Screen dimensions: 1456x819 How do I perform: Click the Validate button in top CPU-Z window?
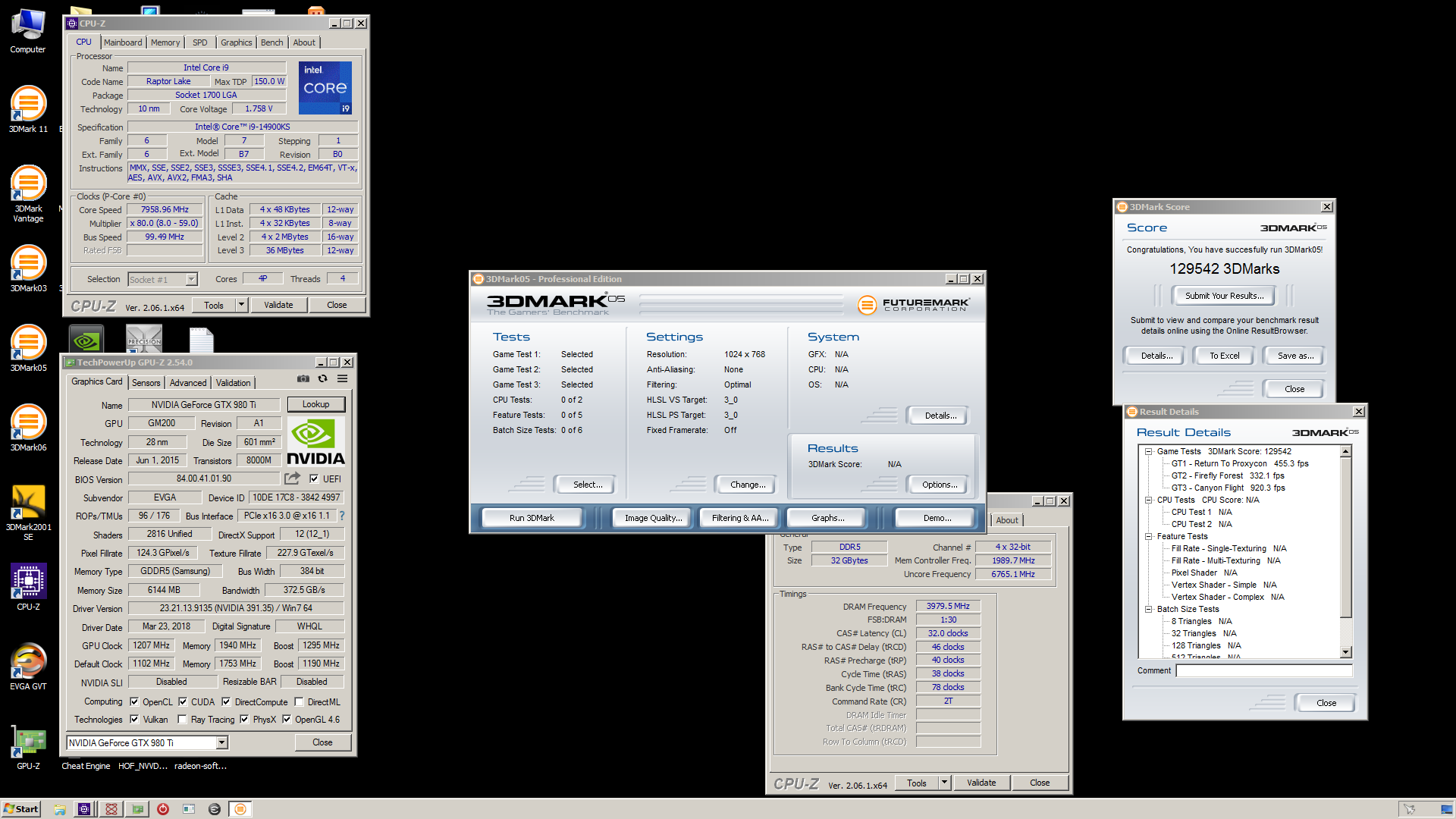tap(278, 305)
